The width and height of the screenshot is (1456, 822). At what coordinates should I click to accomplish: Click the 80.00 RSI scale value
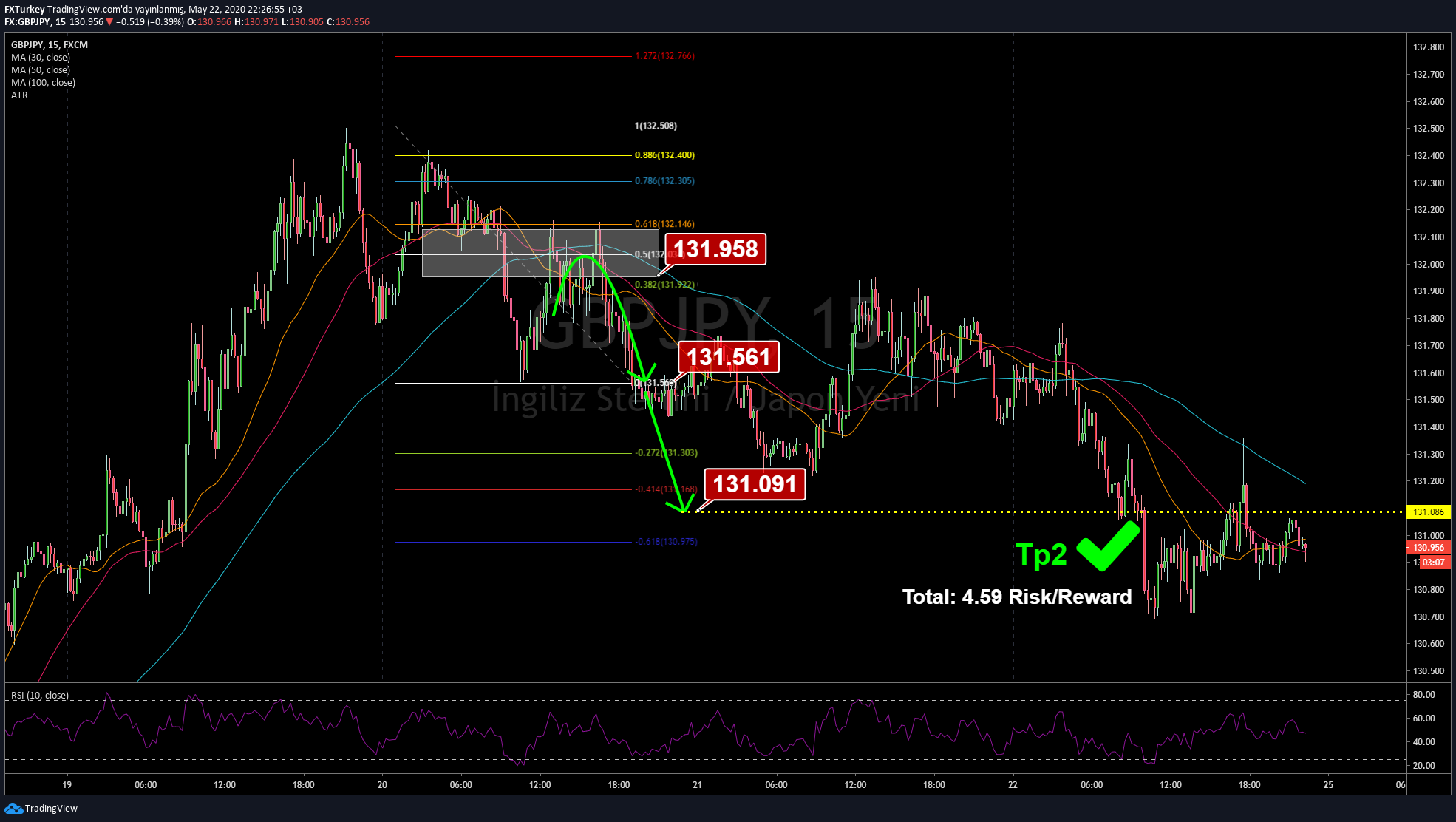1424,695
